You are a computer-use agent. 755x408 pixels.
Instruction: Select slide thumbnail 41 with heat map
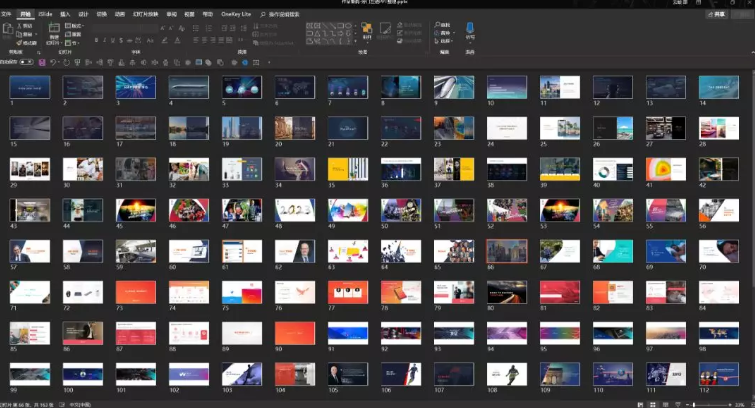click(665, 169)
